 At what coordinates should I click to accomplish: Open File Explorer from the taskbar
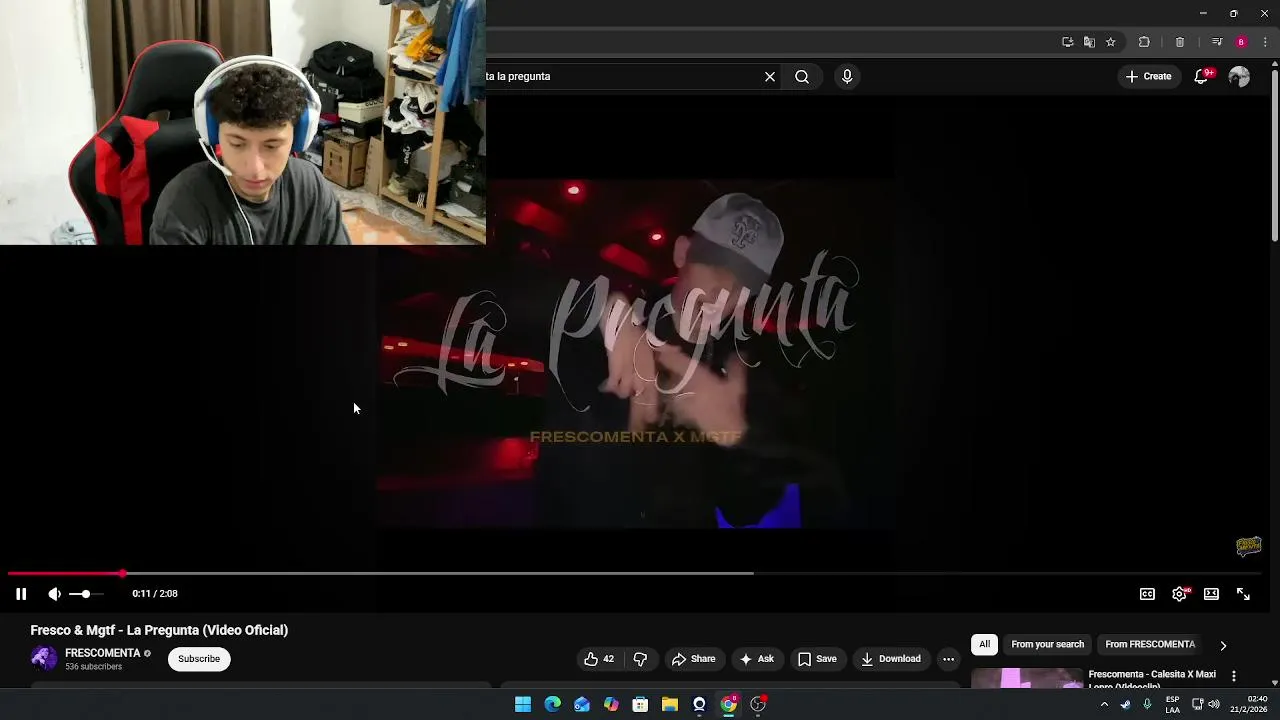click(x=670, y=704)
